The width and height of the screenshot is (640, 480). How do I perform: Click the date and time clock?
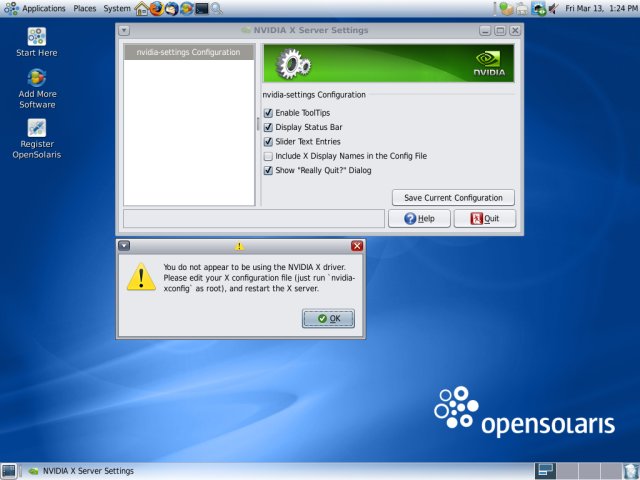601,8
